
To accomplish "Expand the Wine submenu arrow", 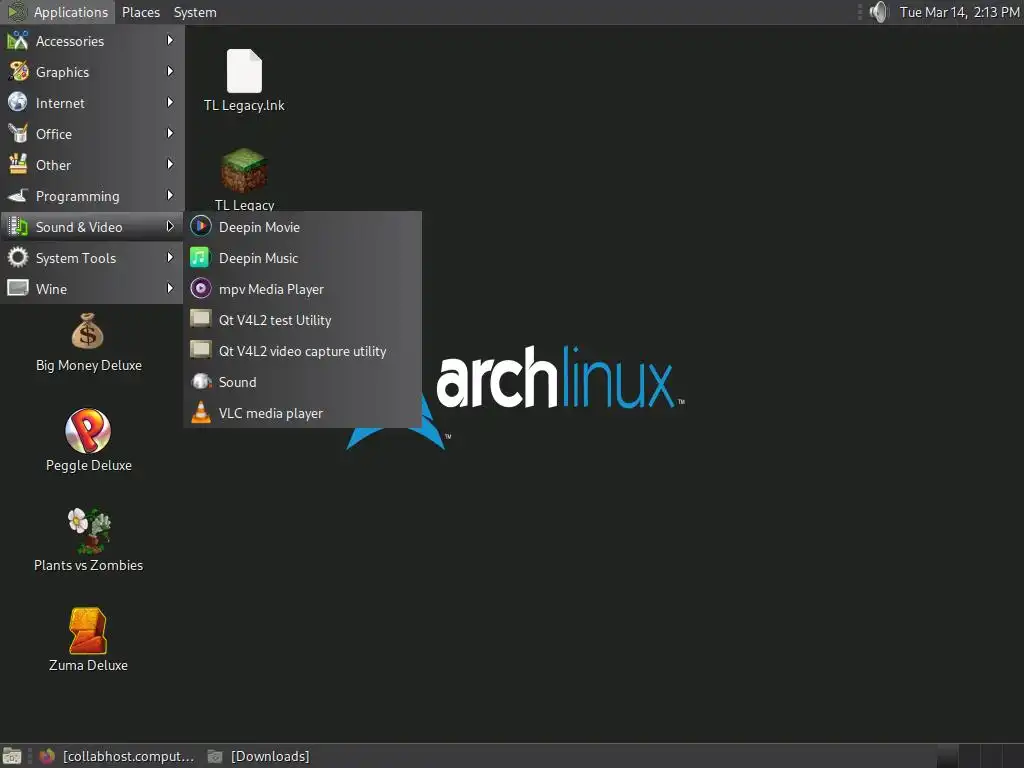I will (x=170, y=288).
